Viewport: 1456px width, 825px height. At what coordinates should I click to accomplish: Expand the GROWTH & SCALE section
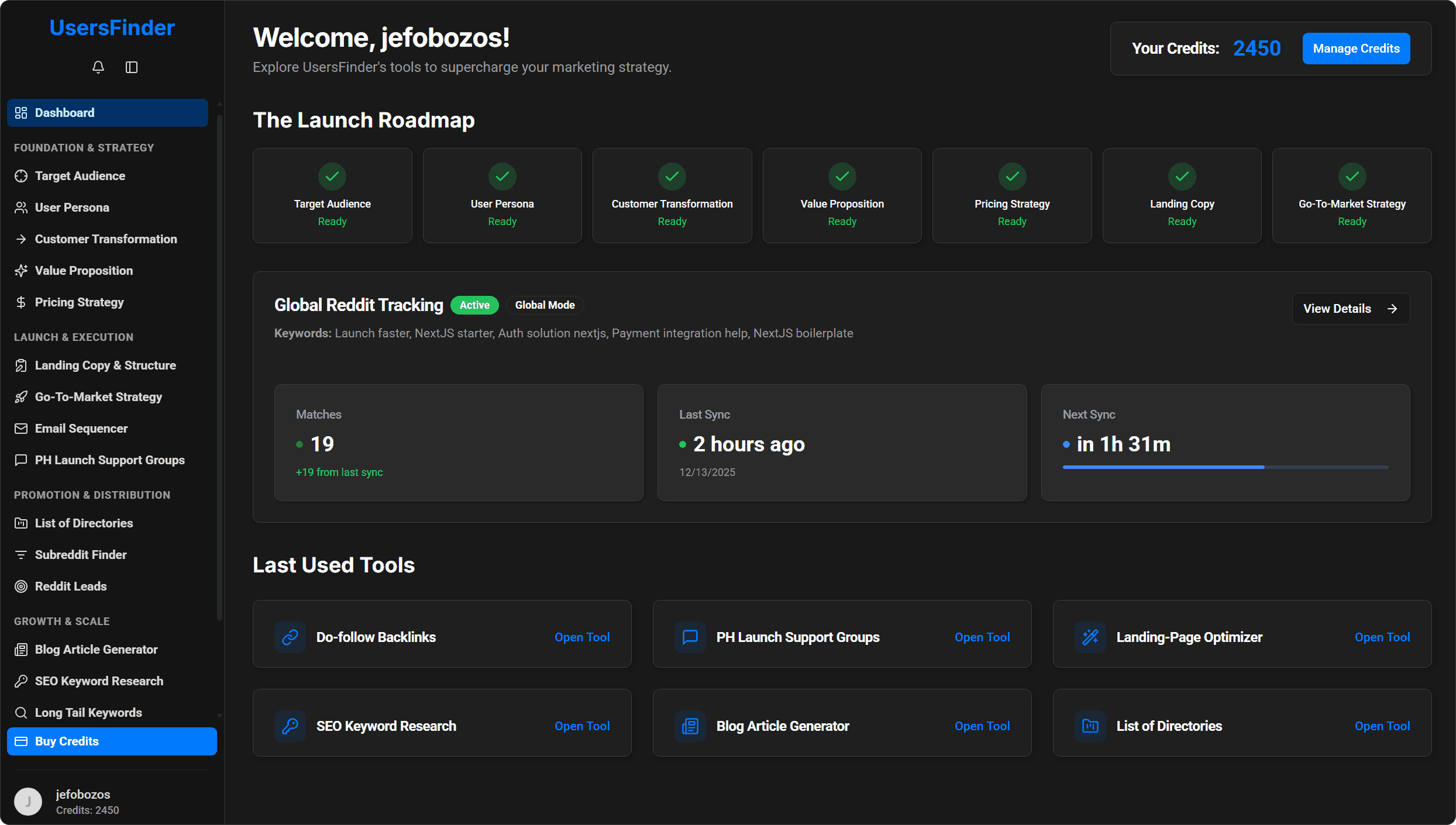62,621
